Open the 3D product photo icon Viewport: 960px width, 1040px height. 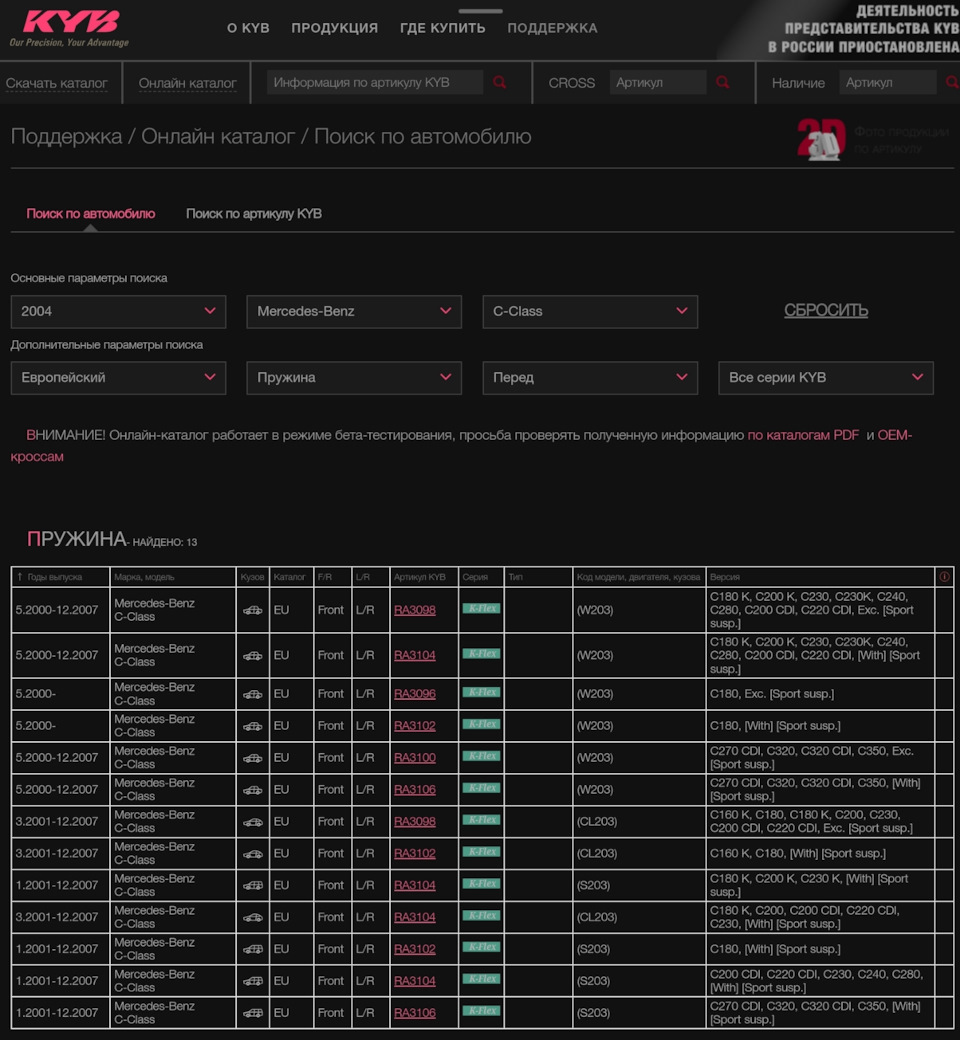click(x=821, y=139)
